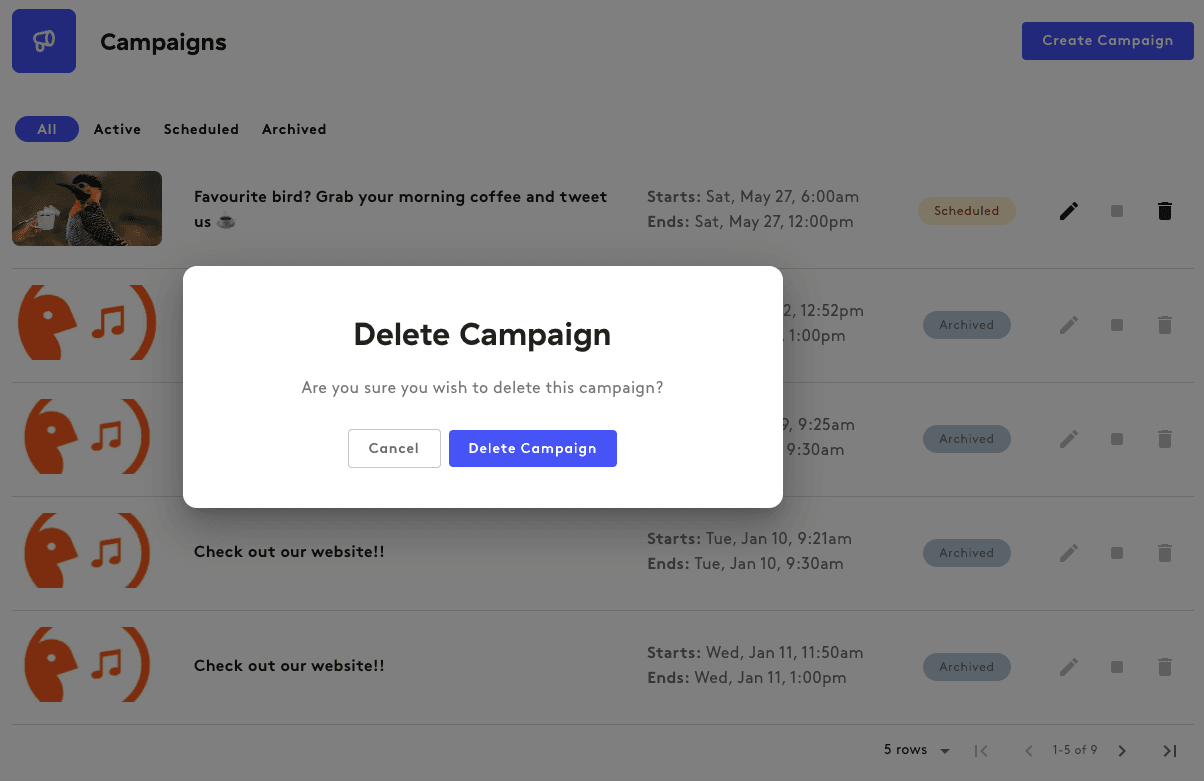Open the pencil editor on the Jan 10 campaign
Image resolution: width=1204 pixels, height=781 pixels.
1069,552
